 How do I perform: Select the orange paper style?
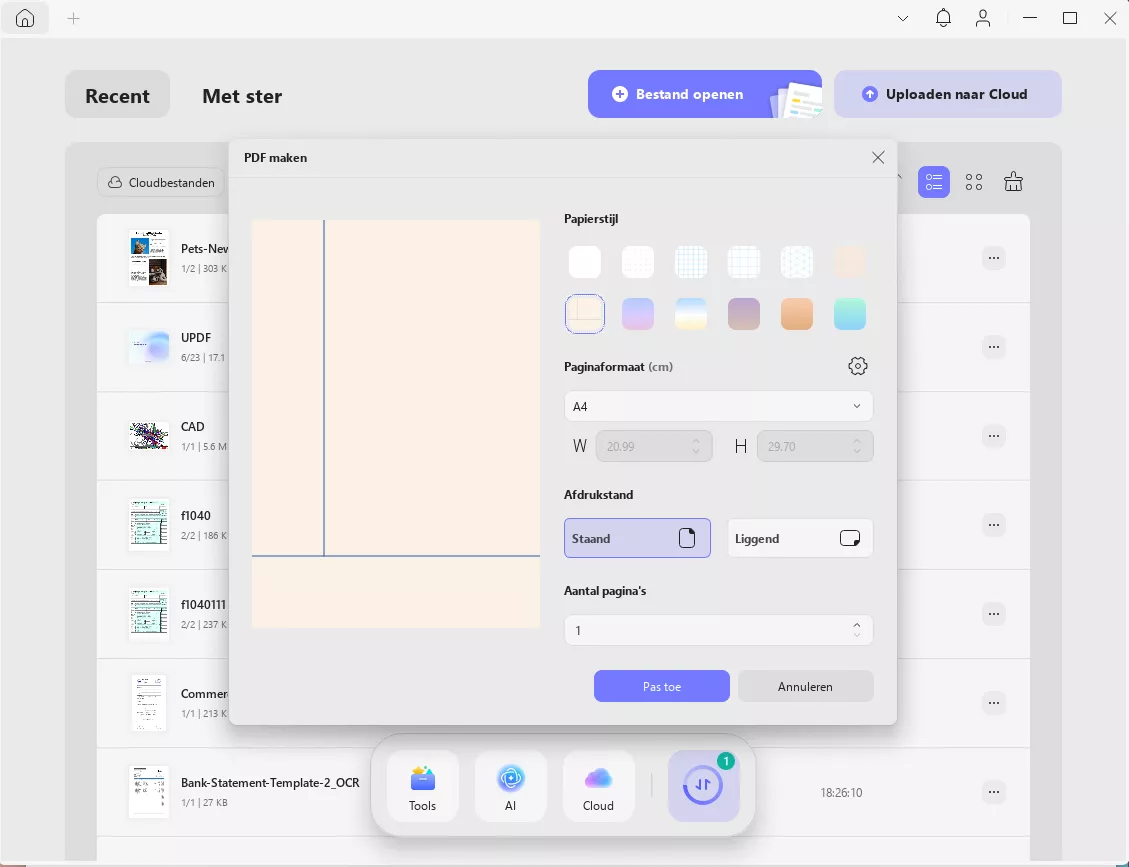797,314
